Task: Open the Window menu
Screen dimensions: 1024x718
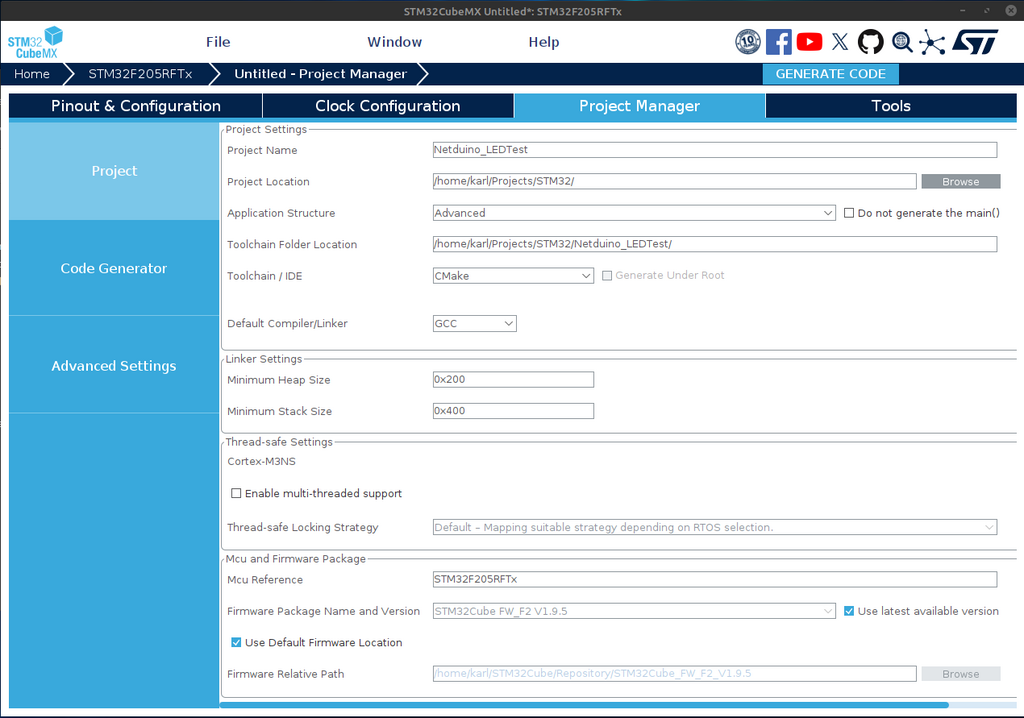Action: [x=394, y=42]
